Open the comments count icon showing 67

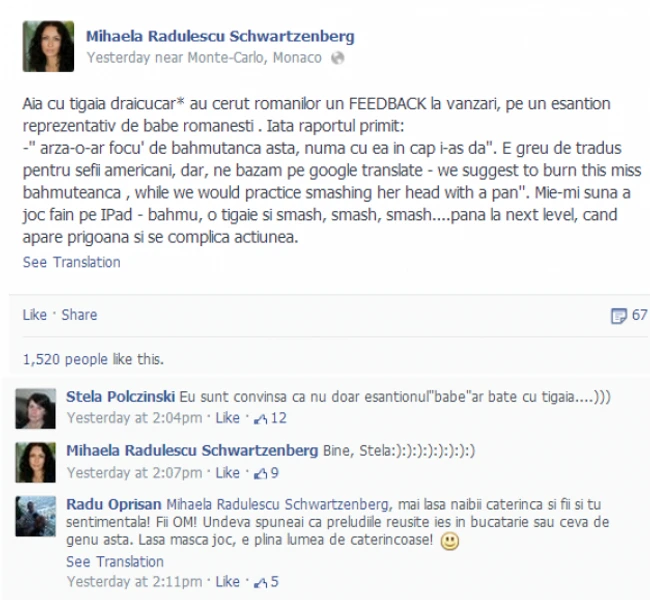[618, 316]
